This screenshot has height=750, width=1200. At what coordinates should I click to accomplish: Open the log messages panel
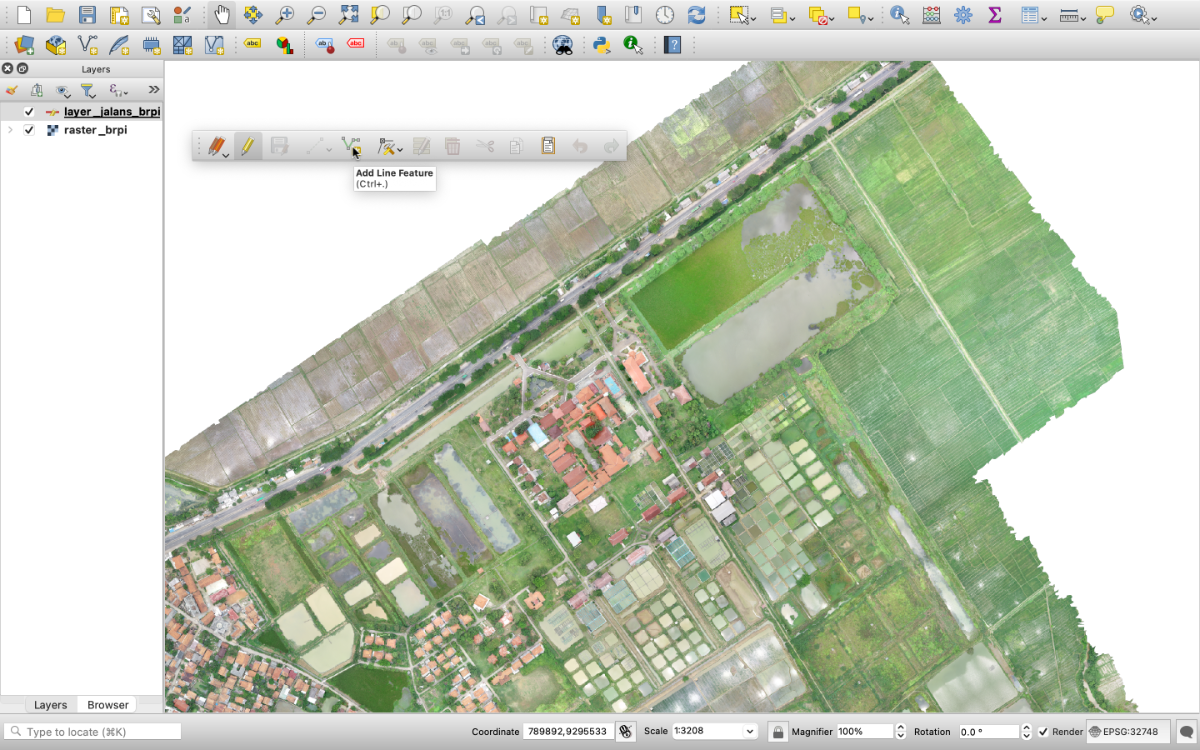pos(1186,732)
